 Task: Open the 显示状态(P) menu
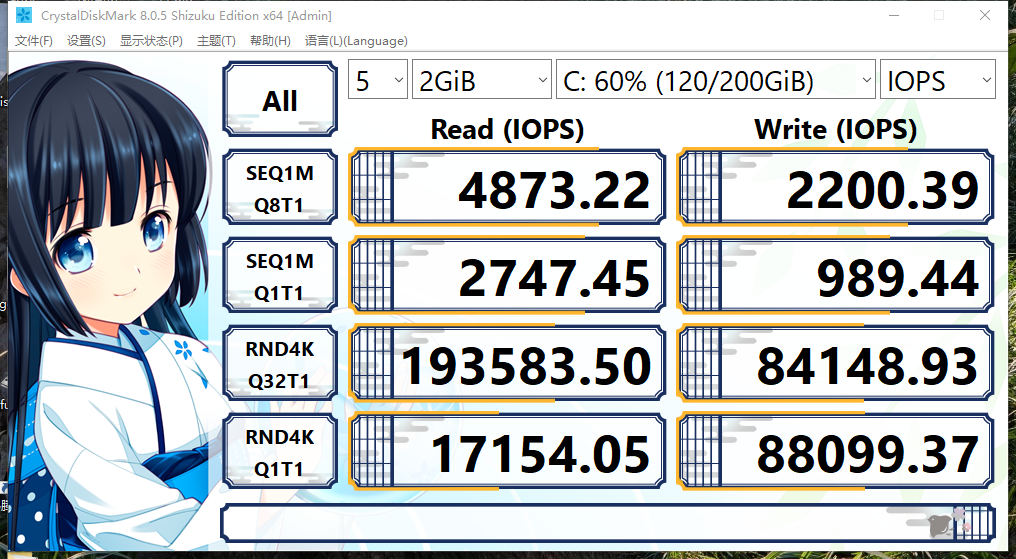tap(151, 41)
